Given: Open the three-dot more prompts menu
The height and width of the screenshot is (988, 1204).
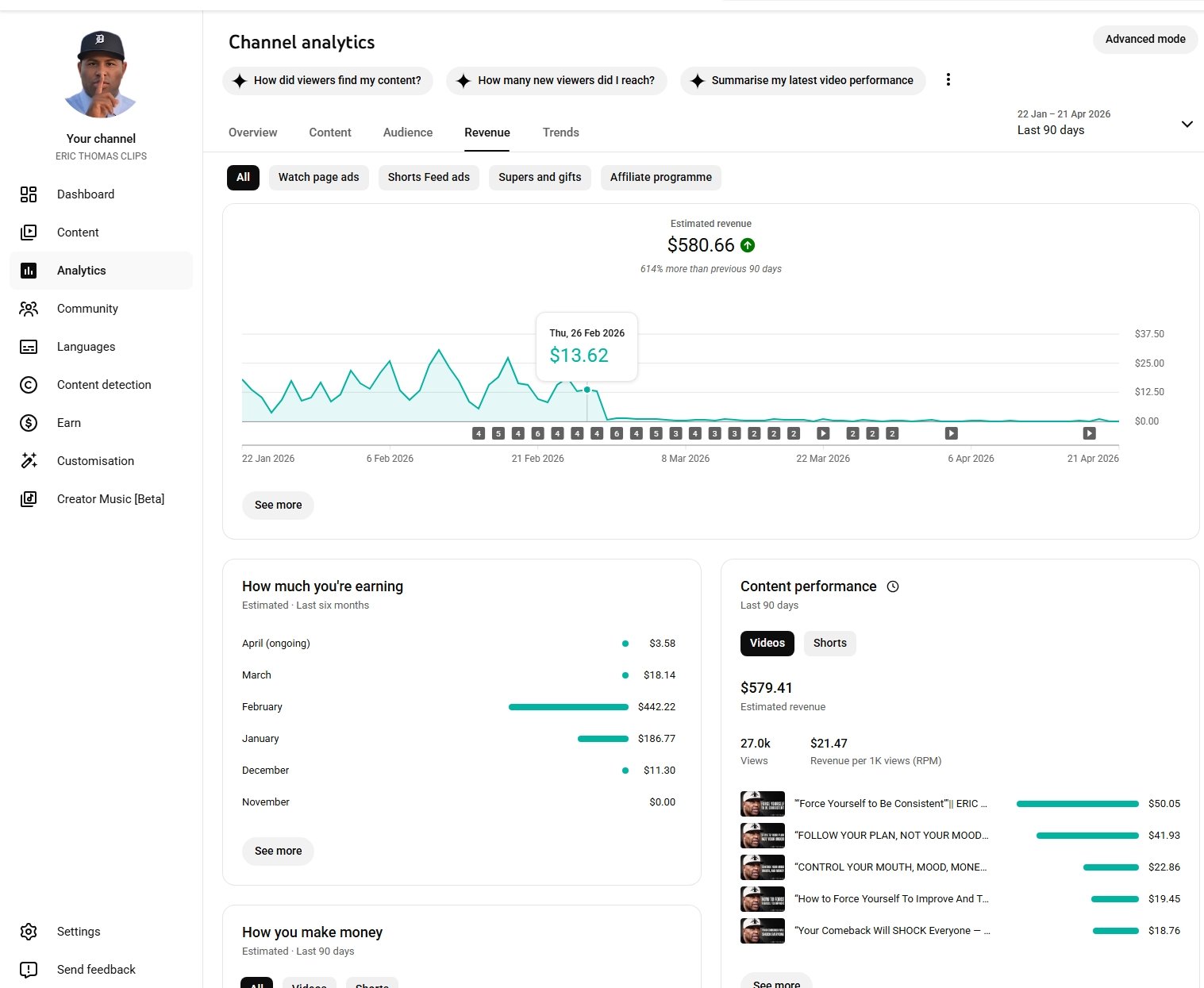Looking at the screenshot, I should pyautogui.click(x=948, y=79).
